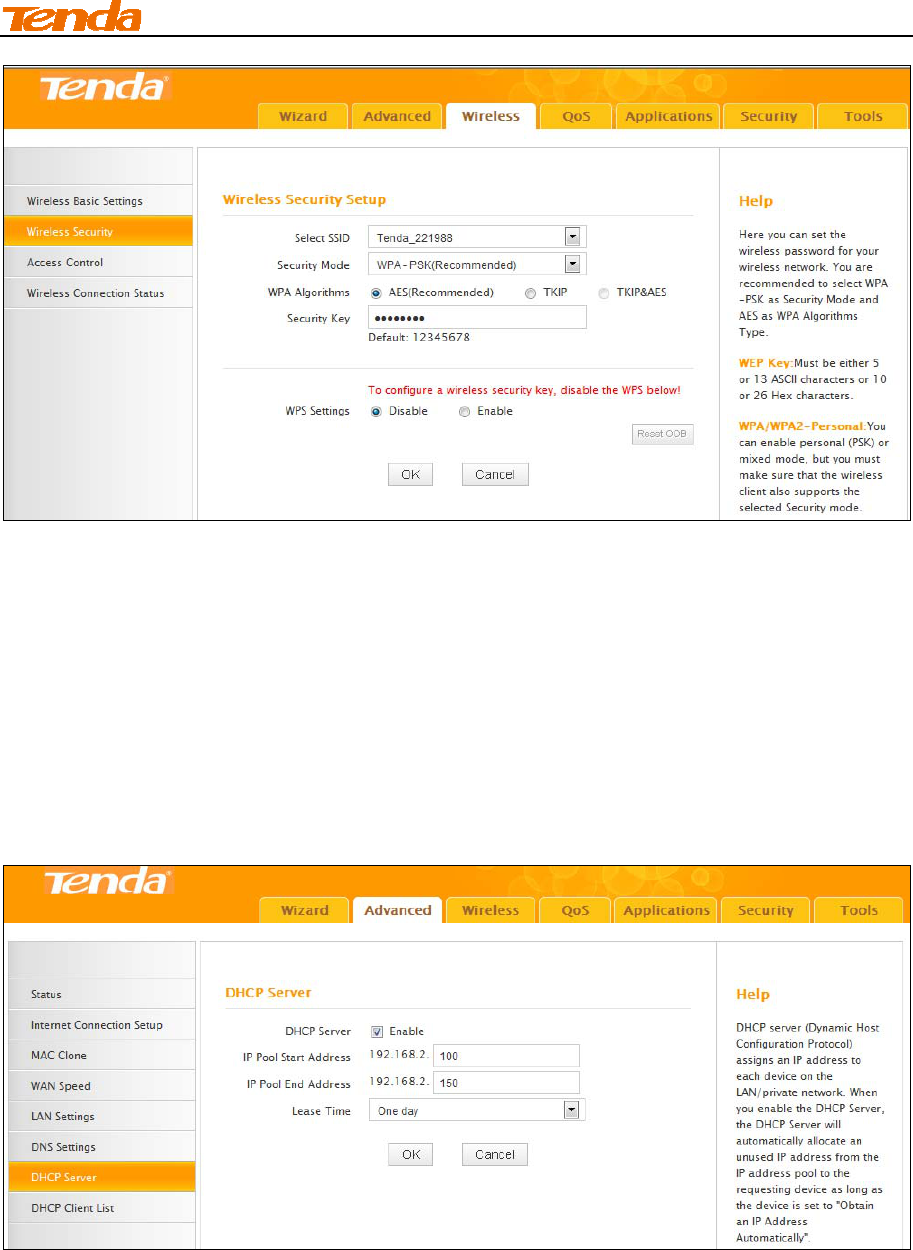Screen dimensions: 913x1250
Task: Open MAC Clone sidebar item
Action: pyautogui.click(x=101, y=1055)
